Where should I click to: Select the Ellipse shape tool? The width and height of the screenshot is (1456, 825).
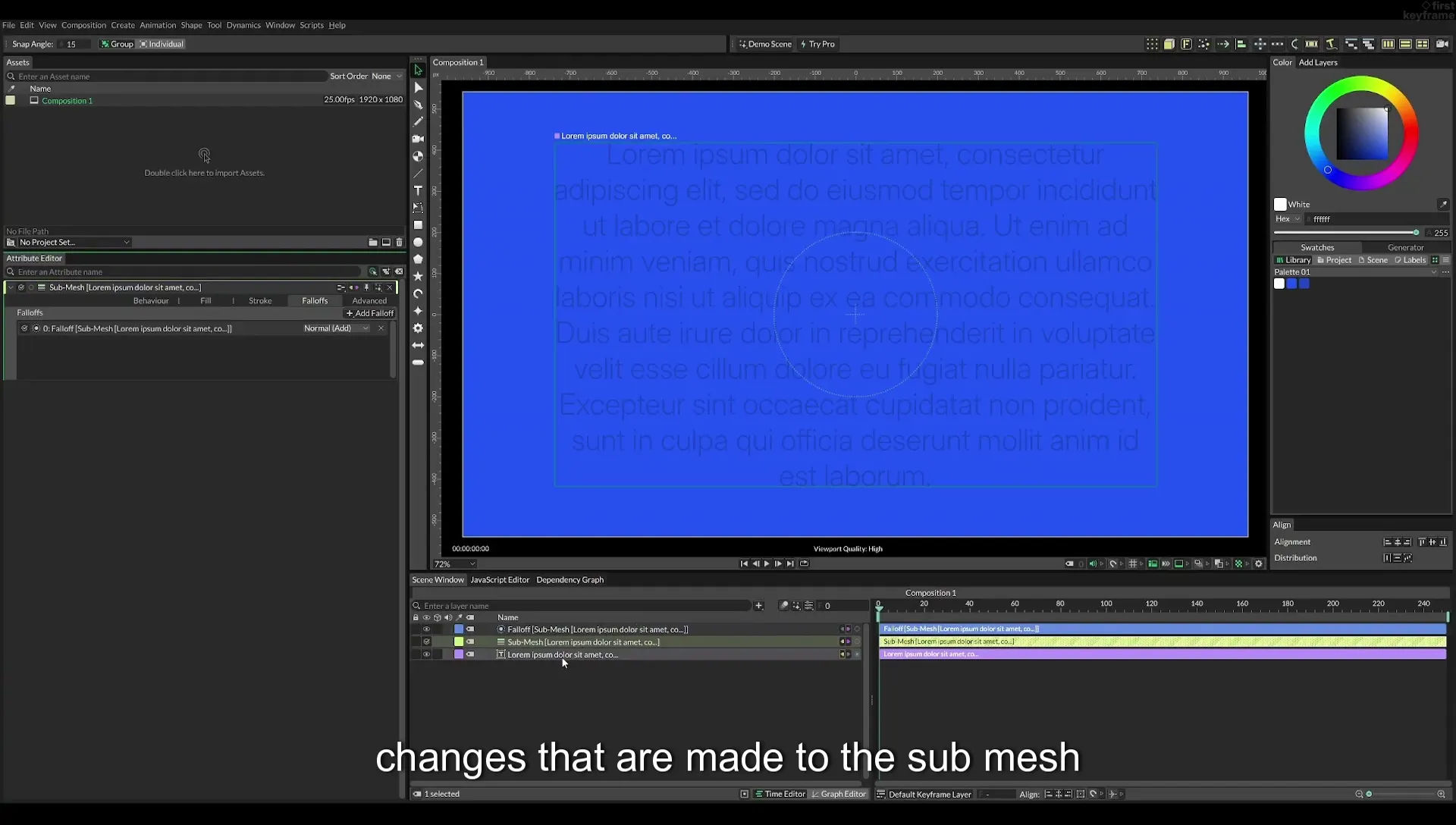[418, 243]
